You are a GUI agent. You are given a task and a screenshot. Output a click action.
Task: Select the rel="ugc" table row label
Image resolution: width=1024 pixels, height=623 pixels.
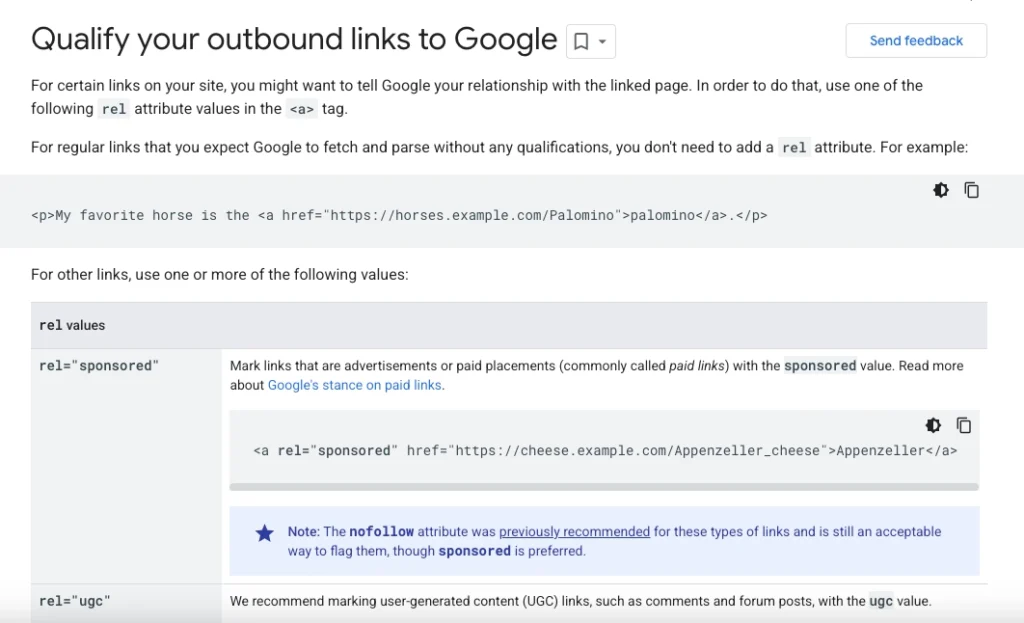(x=75, y=601)
